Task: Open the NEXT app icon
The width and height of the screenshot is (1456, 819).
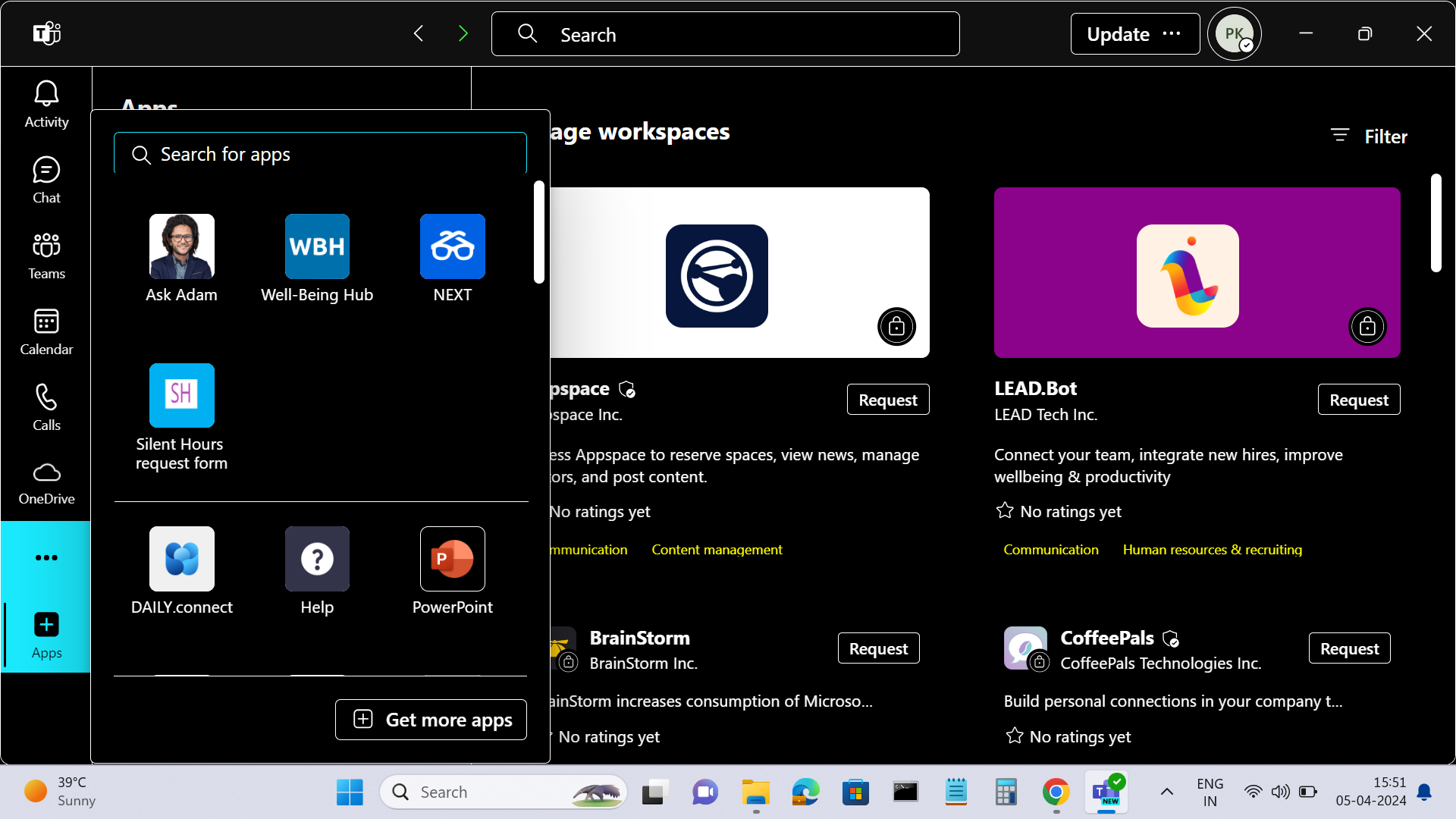Action: (452, 246)
